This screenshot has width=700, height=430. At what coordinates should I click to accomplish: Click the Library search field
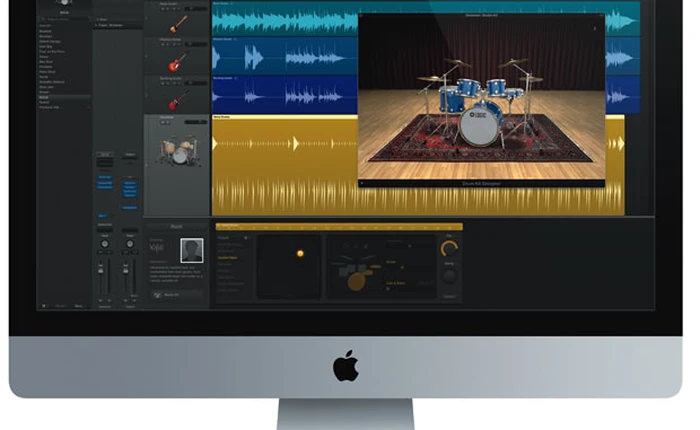coord(64,19)
